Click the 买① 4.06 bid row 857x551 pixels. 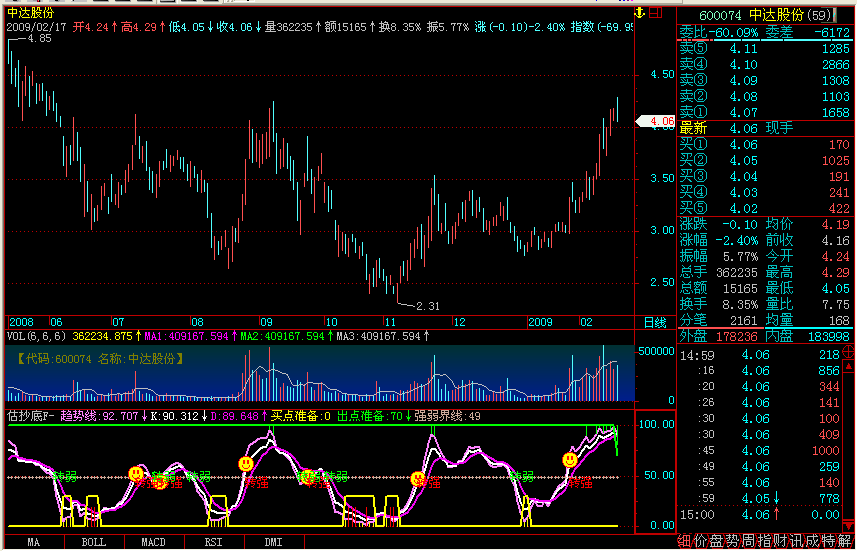tap(764, 145)
